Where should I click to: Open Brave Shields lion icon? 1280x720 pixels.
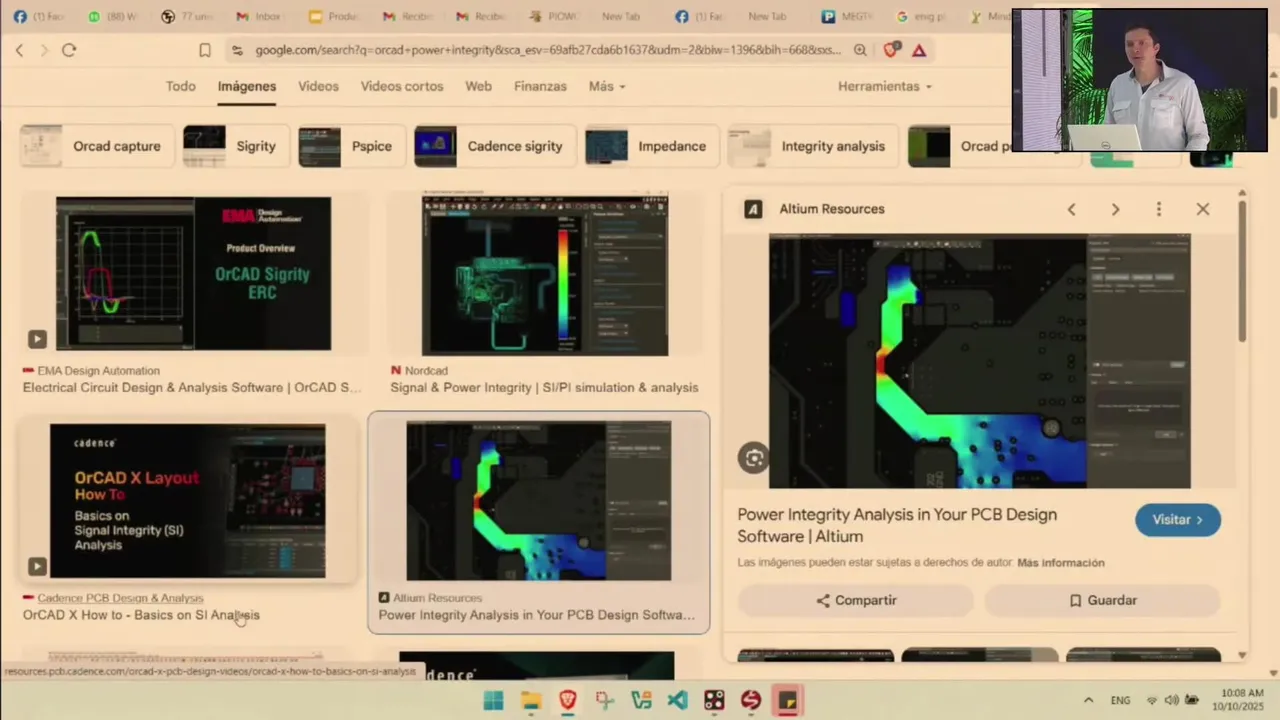coord(890,50)
